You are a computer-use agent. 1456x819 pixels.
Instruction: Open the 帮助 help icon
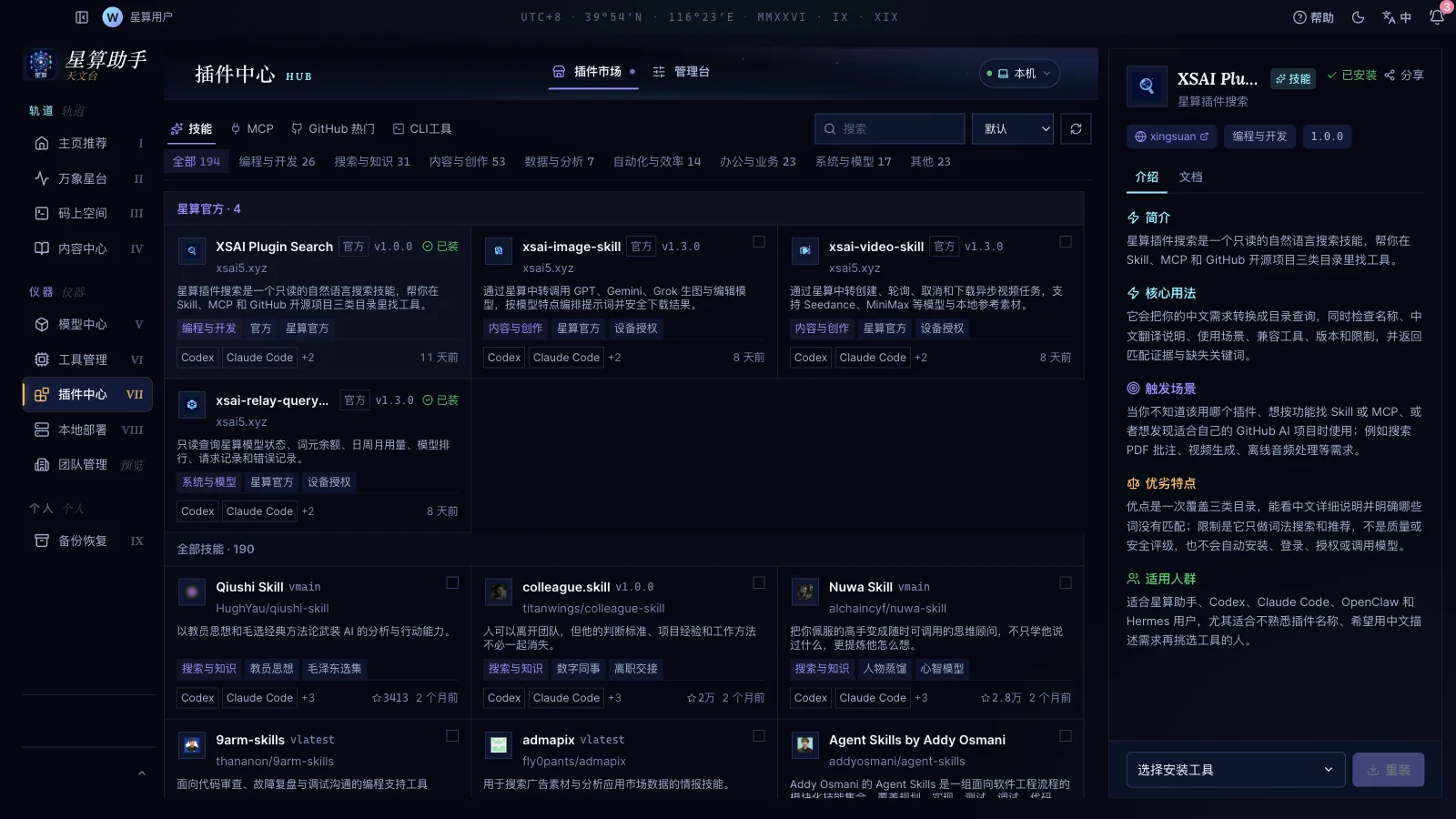click(x=1313, y=17)
